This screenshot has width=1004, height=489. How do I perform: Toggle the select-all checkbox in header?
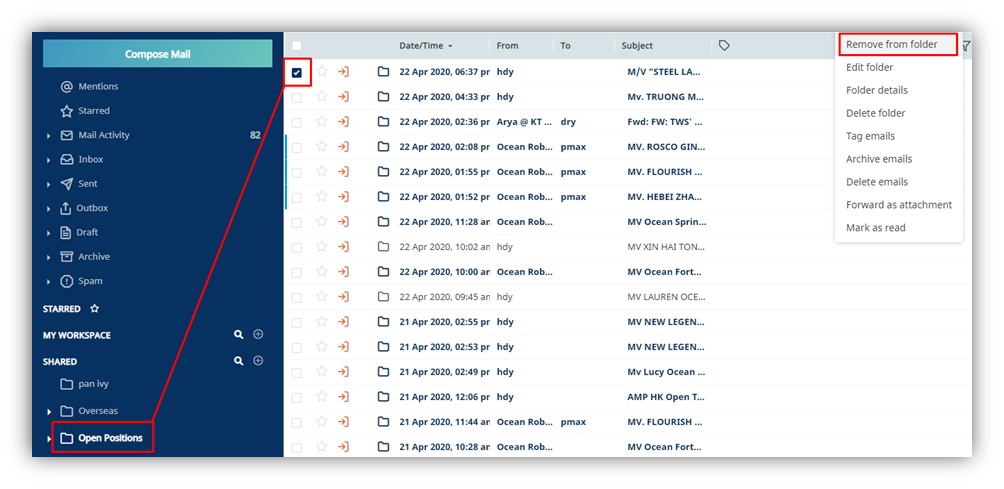(296, 46)
